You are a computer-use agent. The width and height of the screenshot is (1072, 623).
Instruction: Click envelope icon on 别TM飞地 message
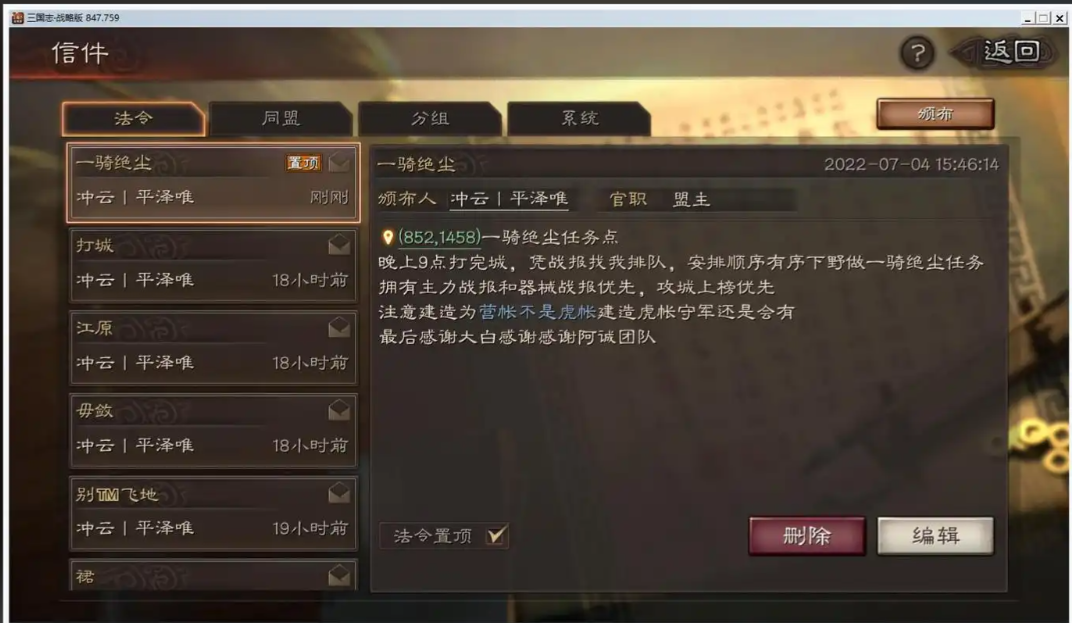(339, 493)
